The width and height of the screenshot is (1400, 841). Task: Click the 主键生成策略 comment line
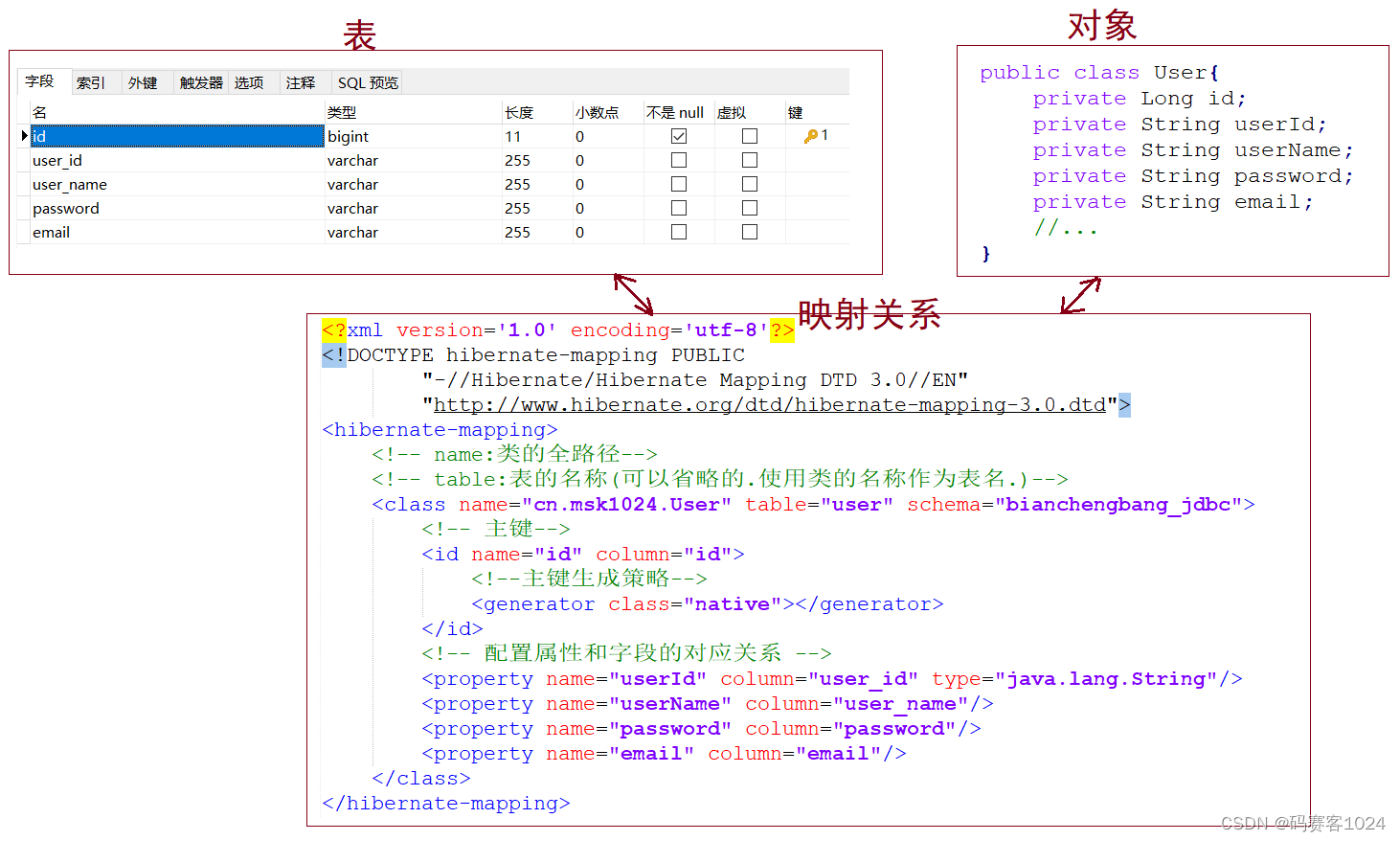(590, 579)
